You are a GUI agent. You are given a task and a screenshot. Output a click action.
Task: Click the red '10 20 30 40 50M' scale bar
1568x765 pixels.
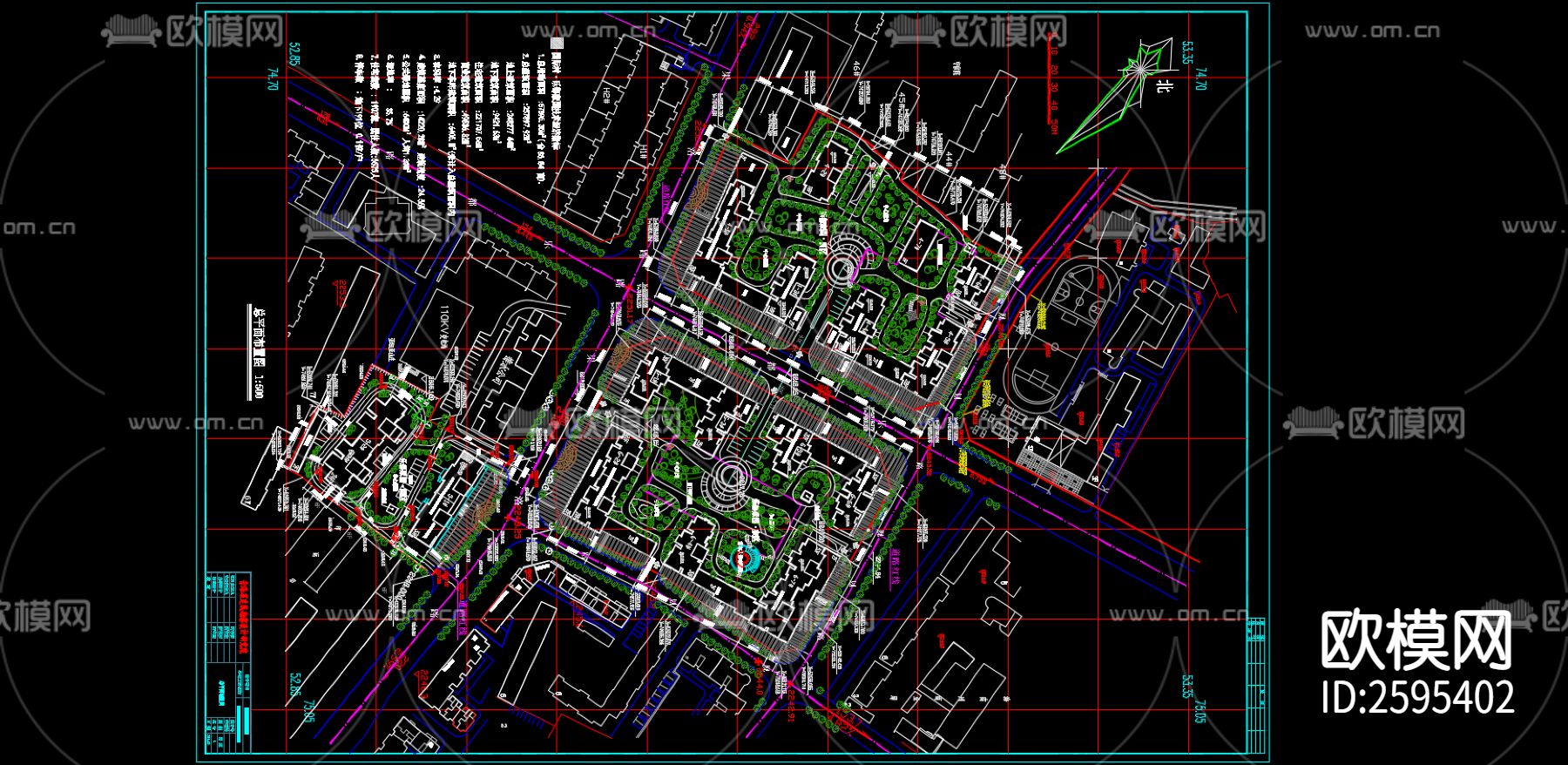[1054, 83]
